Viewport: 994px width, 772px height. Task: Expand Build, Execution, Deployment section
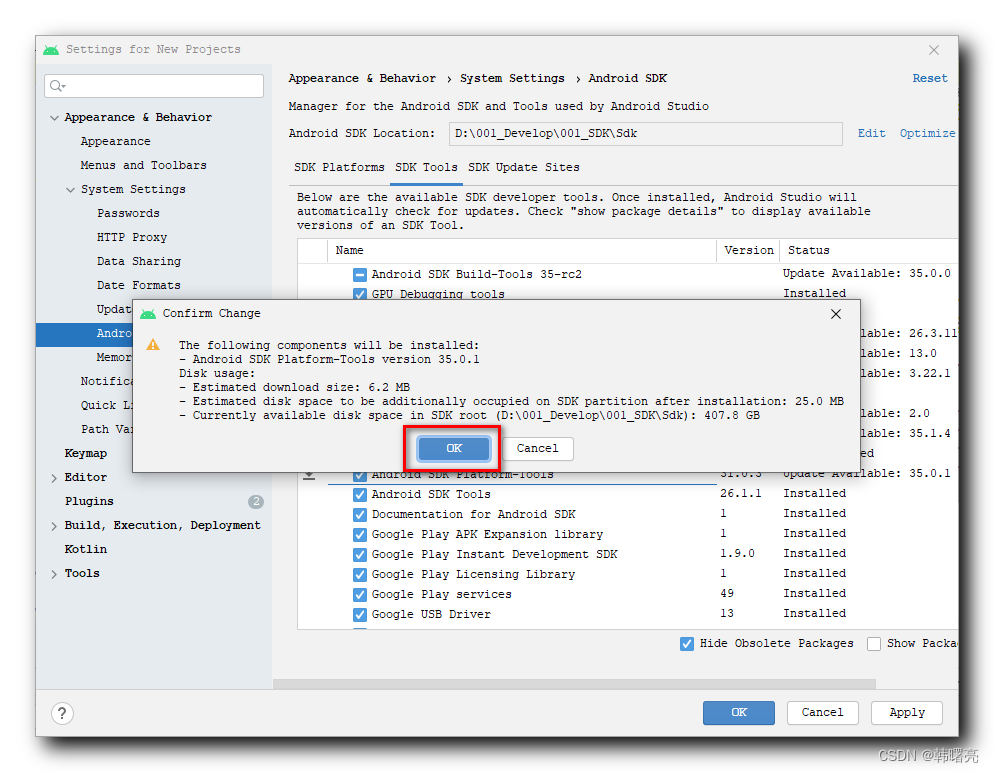[55, 526]
